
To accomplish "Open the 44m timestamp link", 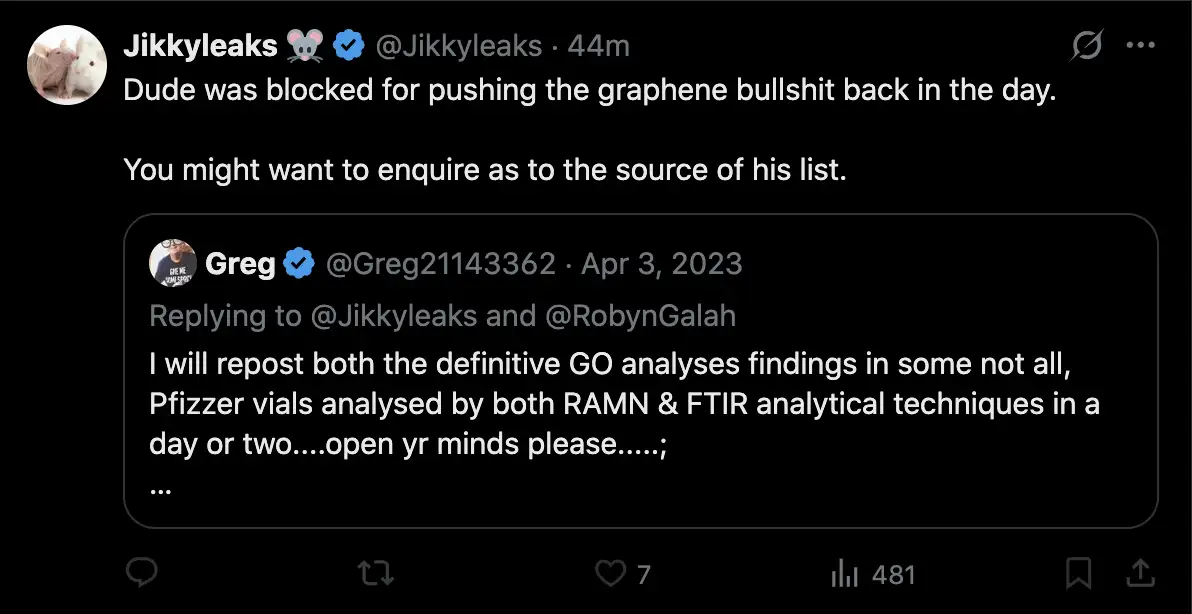I will click(598, 46).
